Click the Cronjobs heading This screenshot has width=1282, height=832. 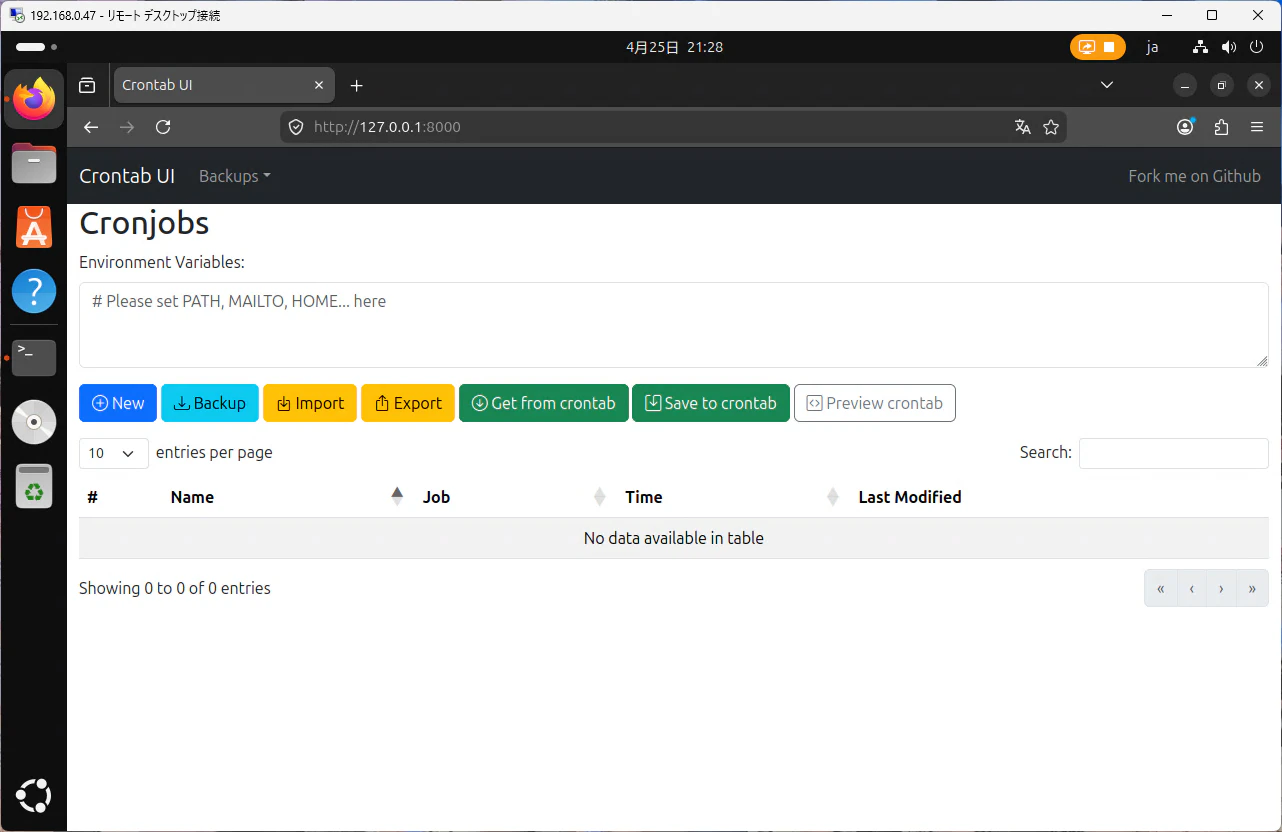[144, 222]
